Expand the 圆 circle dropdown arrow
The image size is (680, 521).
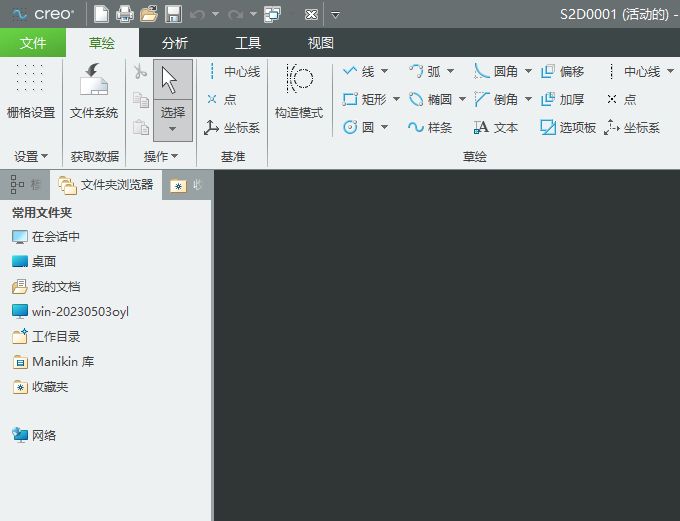(x=384, y=128)
